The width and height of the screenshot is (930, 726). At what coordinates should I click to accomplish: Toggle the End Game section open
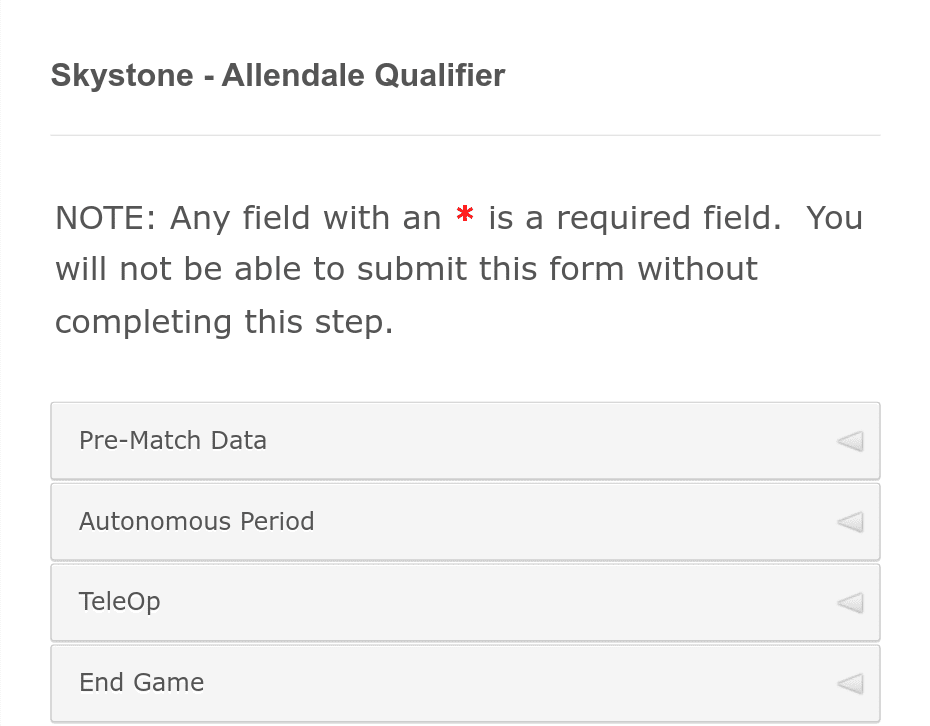(465, 682)
